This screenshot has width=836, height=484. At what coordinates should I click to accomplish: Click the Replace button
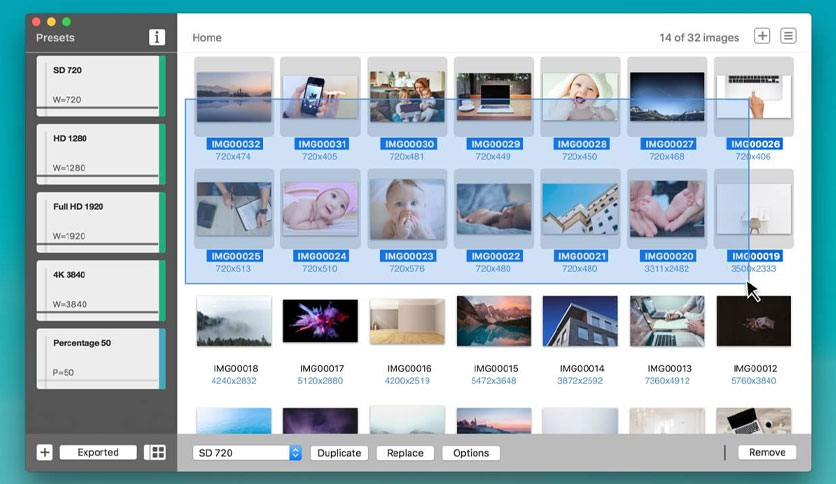coord(405,453)
